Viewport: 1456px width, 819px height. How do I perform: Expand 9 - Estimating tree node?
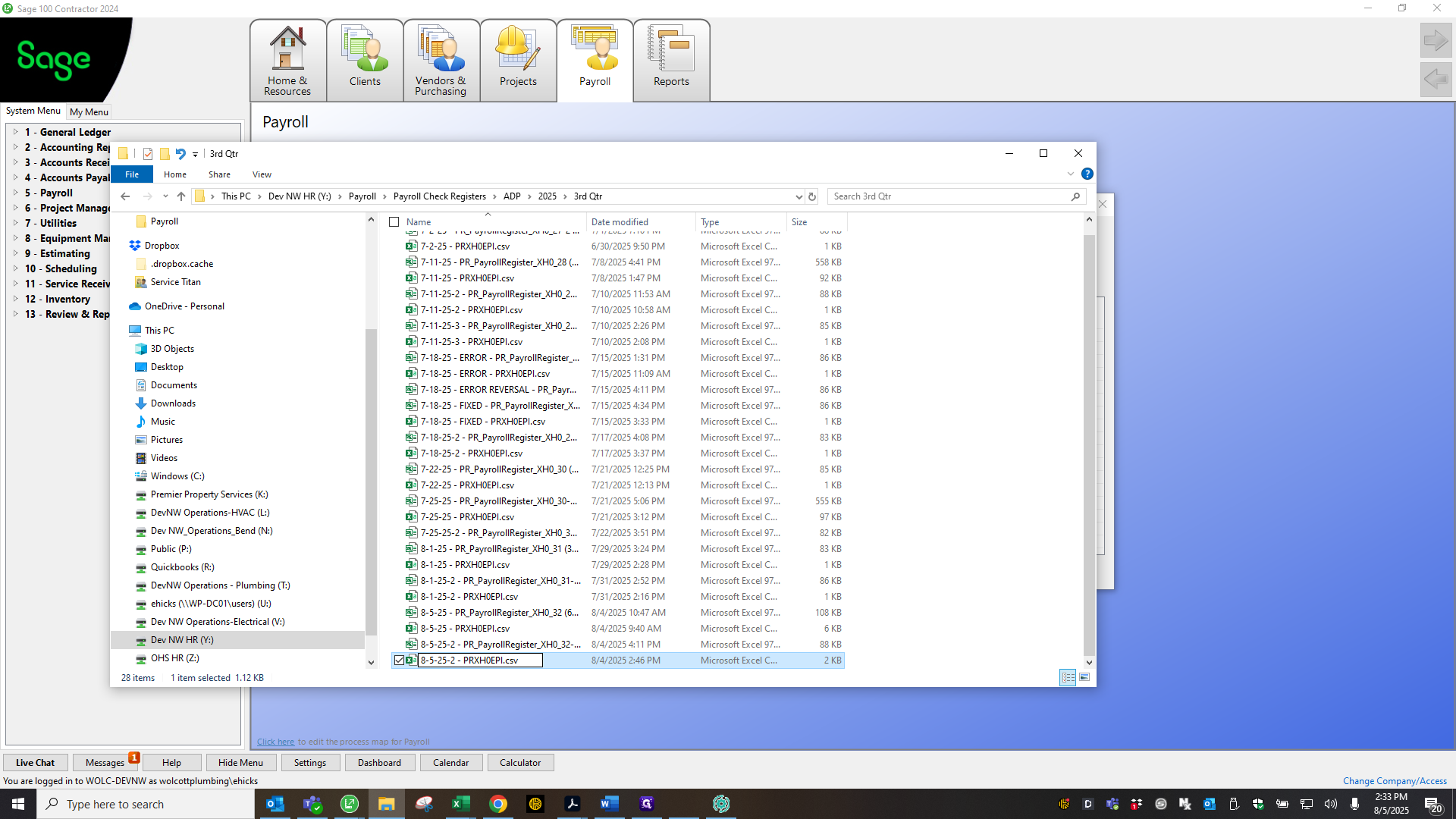[15, 253]
